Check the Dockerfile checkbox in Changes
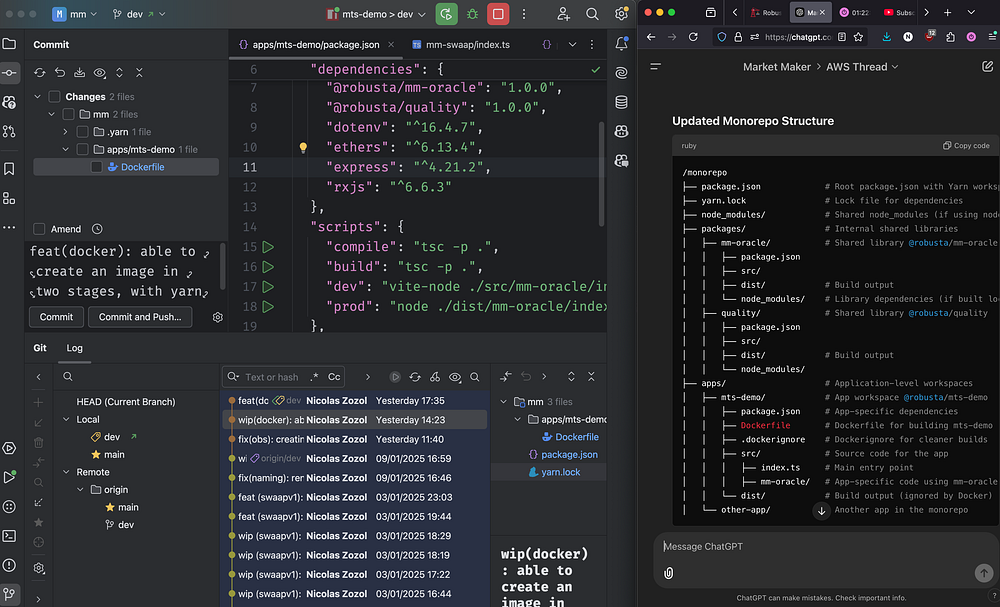Viewport: 1000px width, 607px height. [97, 168]
